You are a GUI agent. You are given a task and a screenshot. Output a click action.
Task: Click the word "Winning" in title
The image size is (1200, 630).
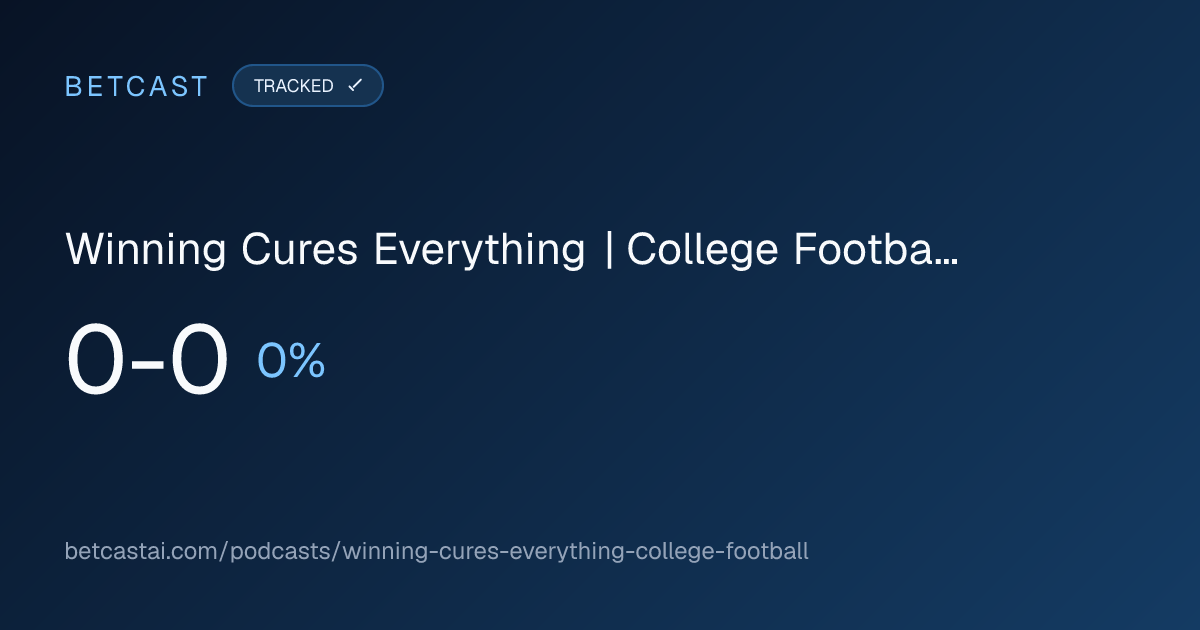point(147,251)
